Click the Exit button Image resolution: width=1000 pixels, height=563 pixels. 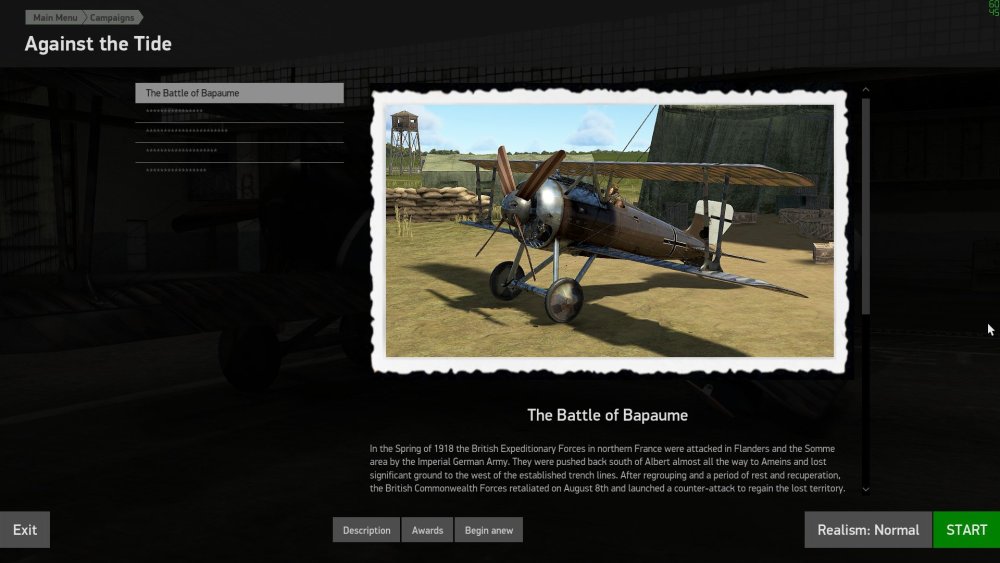25,530
